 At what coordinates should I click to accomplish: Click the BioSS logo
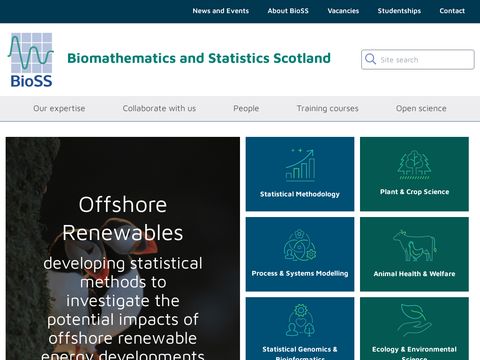(x=31, y=60)
